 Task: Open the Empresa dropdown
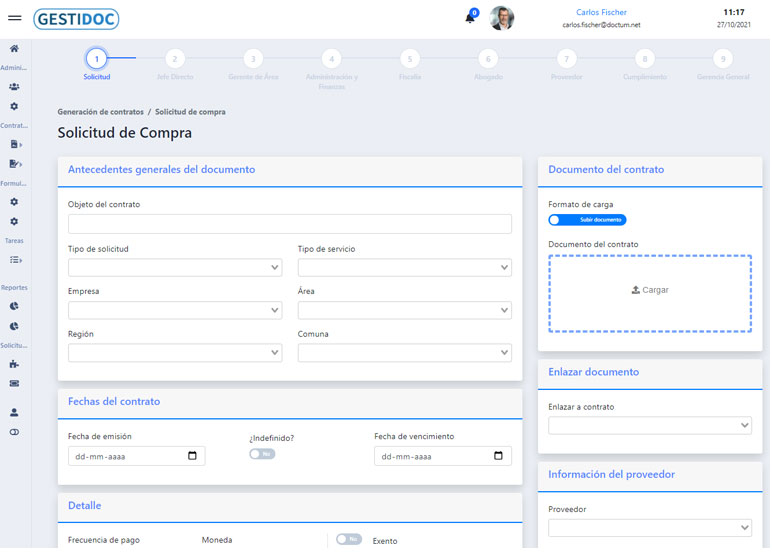pyautogui.click(x=175, y=310)
